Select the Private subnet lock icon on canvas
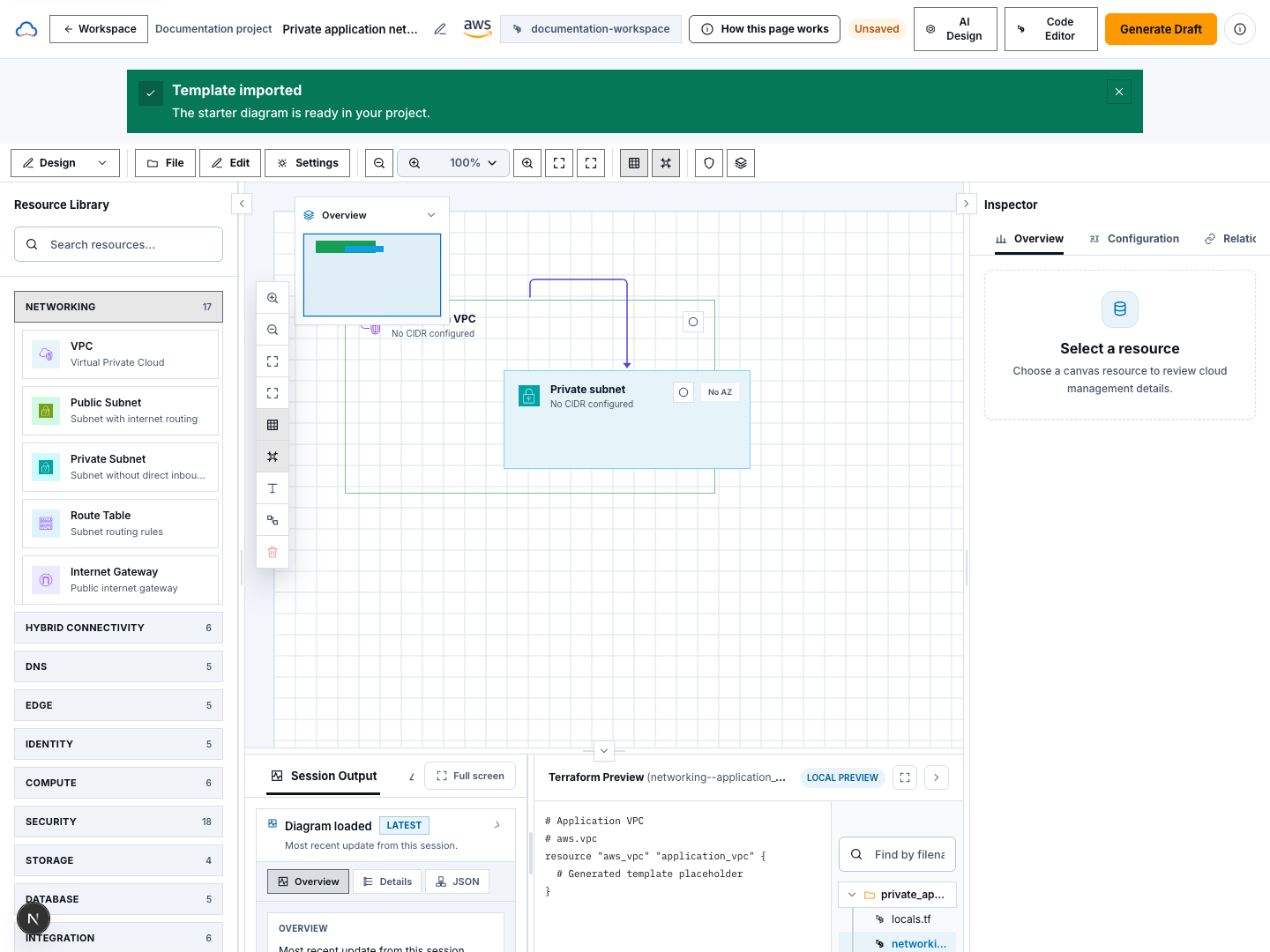 point(529,396)
